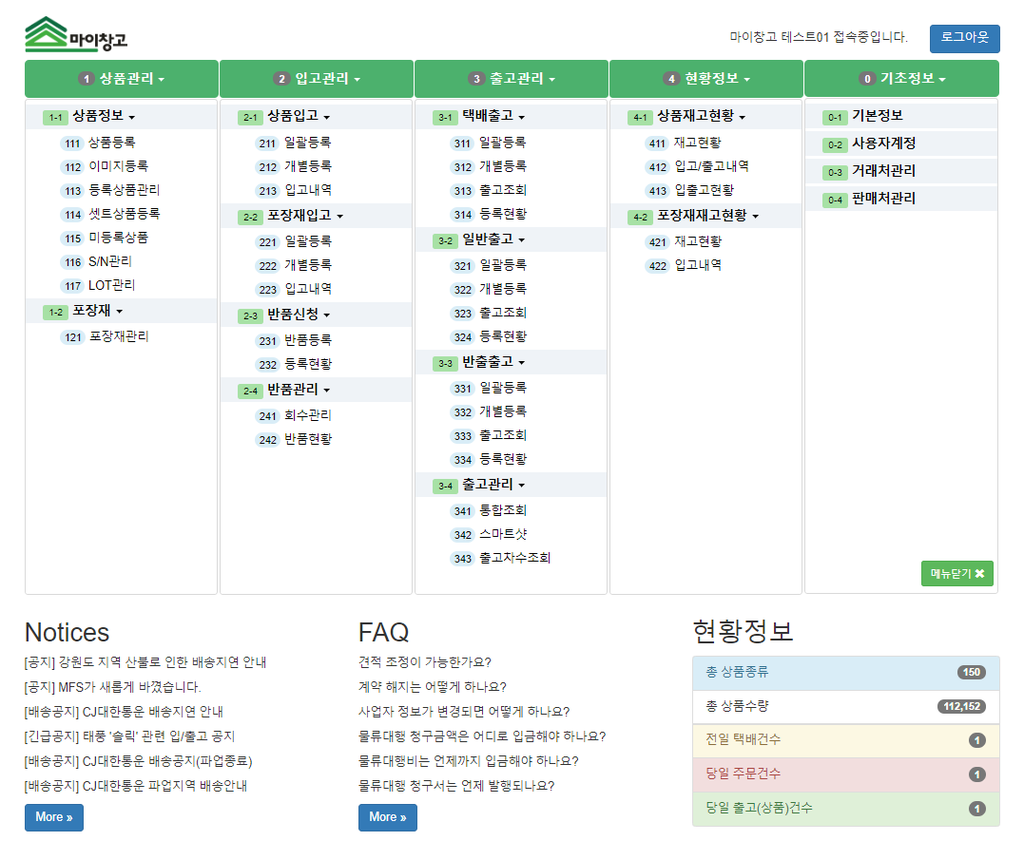Open 412 입고/출고내역 menu item
The height and width of the screenshot is (860, 1024).
[x=697, y=167]
